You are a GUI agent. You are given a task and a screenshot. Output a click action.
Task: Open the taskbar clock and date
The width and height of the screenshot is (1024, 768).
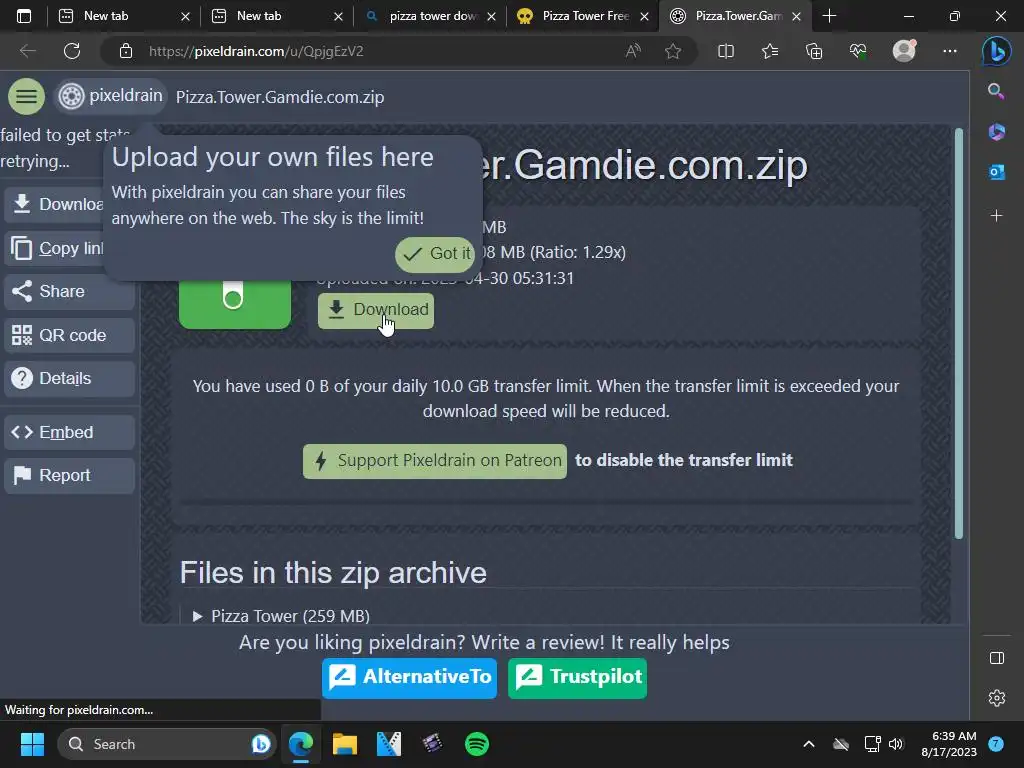pyautogui.click(x=949, y=744)
